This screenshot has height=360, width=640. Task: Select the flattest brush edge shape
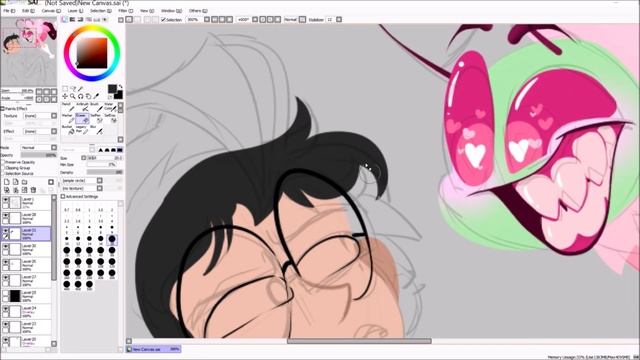tap(120, 150)
